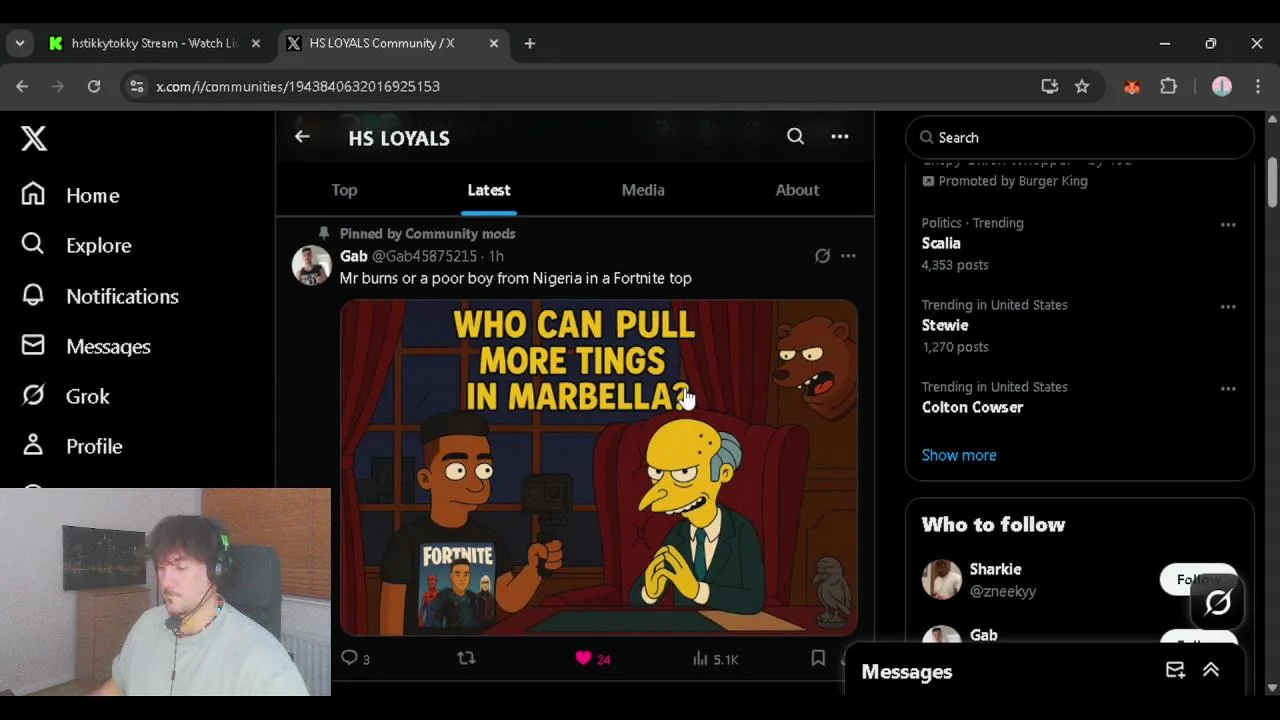The image size is (1280, 720).
Task: Open Explore in the sidebar
Action: click(x=77, y=245)
